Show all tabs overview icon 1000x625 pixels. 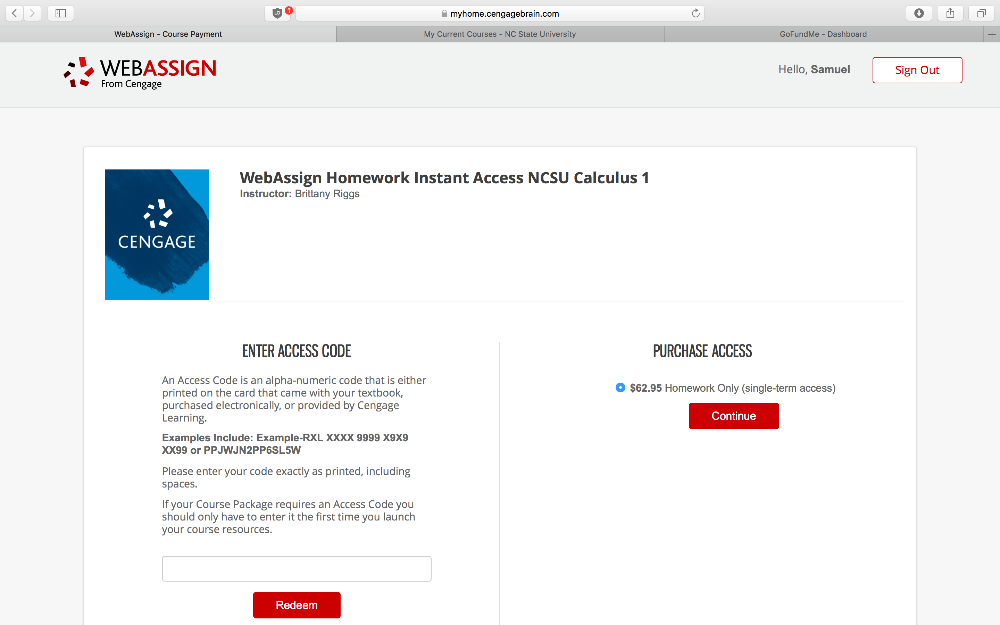(x=982, y=13)
